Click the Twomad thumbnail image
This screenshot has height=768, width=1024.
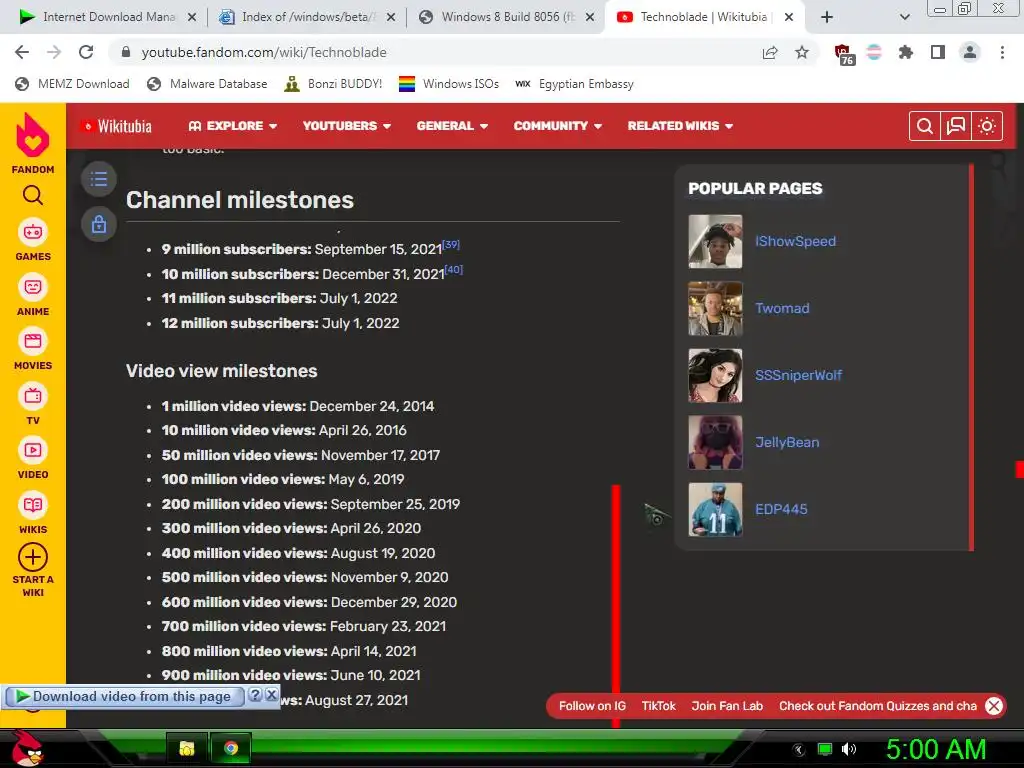coord(715,308)
